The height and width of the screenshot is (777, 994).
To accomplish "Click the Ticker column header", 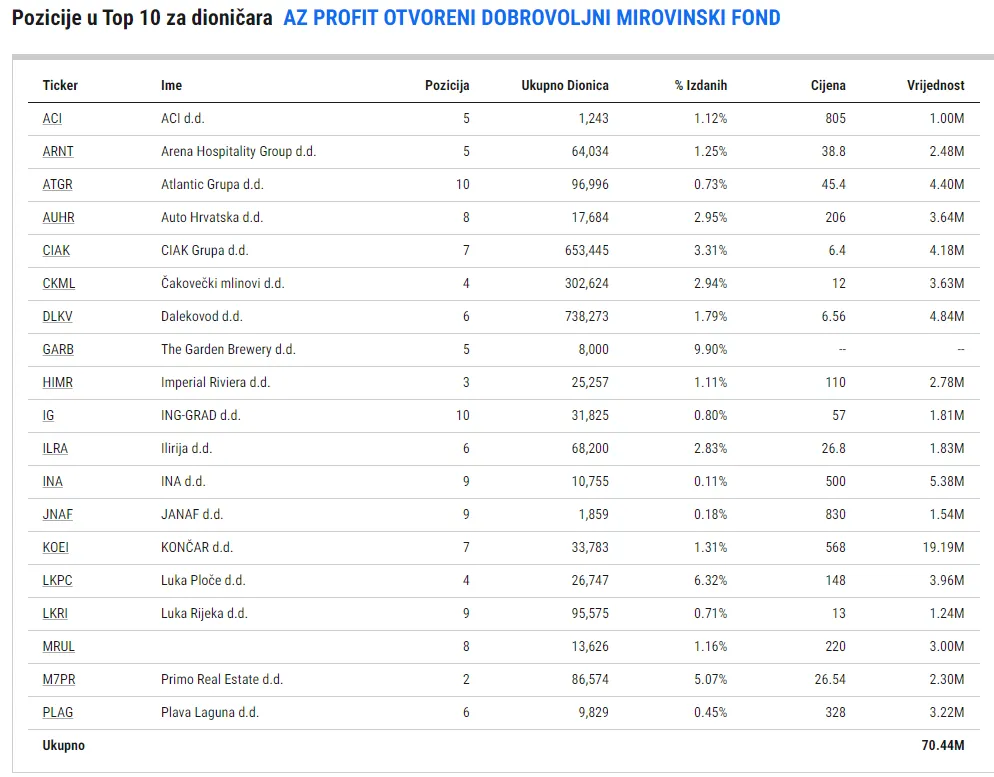I will (60, 86).
